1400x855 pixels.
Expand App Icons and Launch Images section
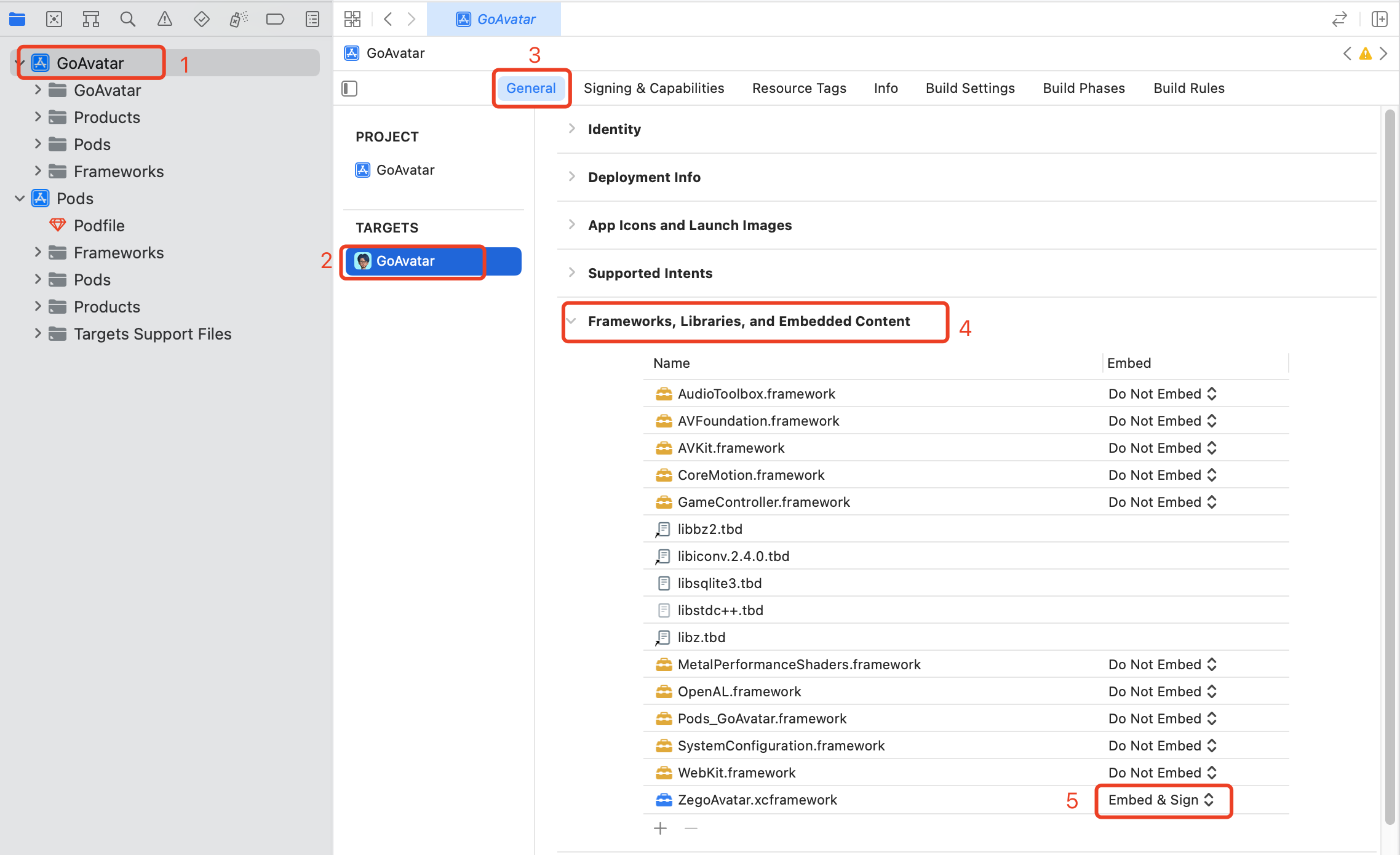pyautogui.click(x=572, y=225)
